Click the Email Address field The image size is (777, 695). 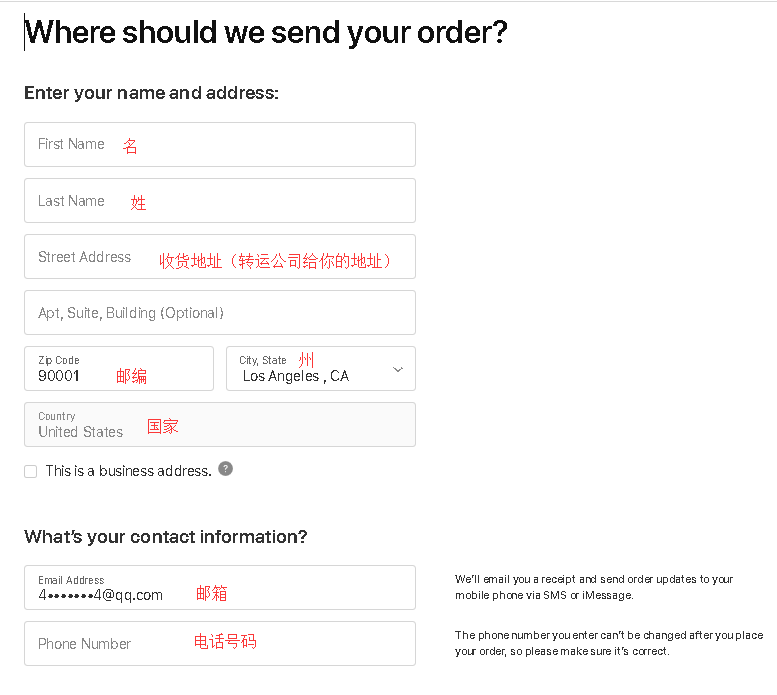pyautogui.click(x=219, y=587)
